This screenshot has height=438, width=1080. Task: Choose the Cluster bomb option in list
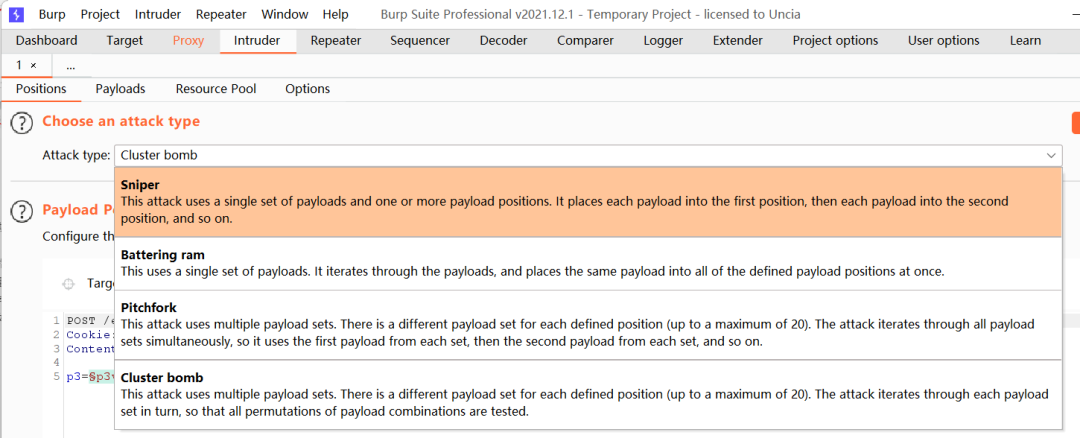pyautogui.click(x=588, y=395)
